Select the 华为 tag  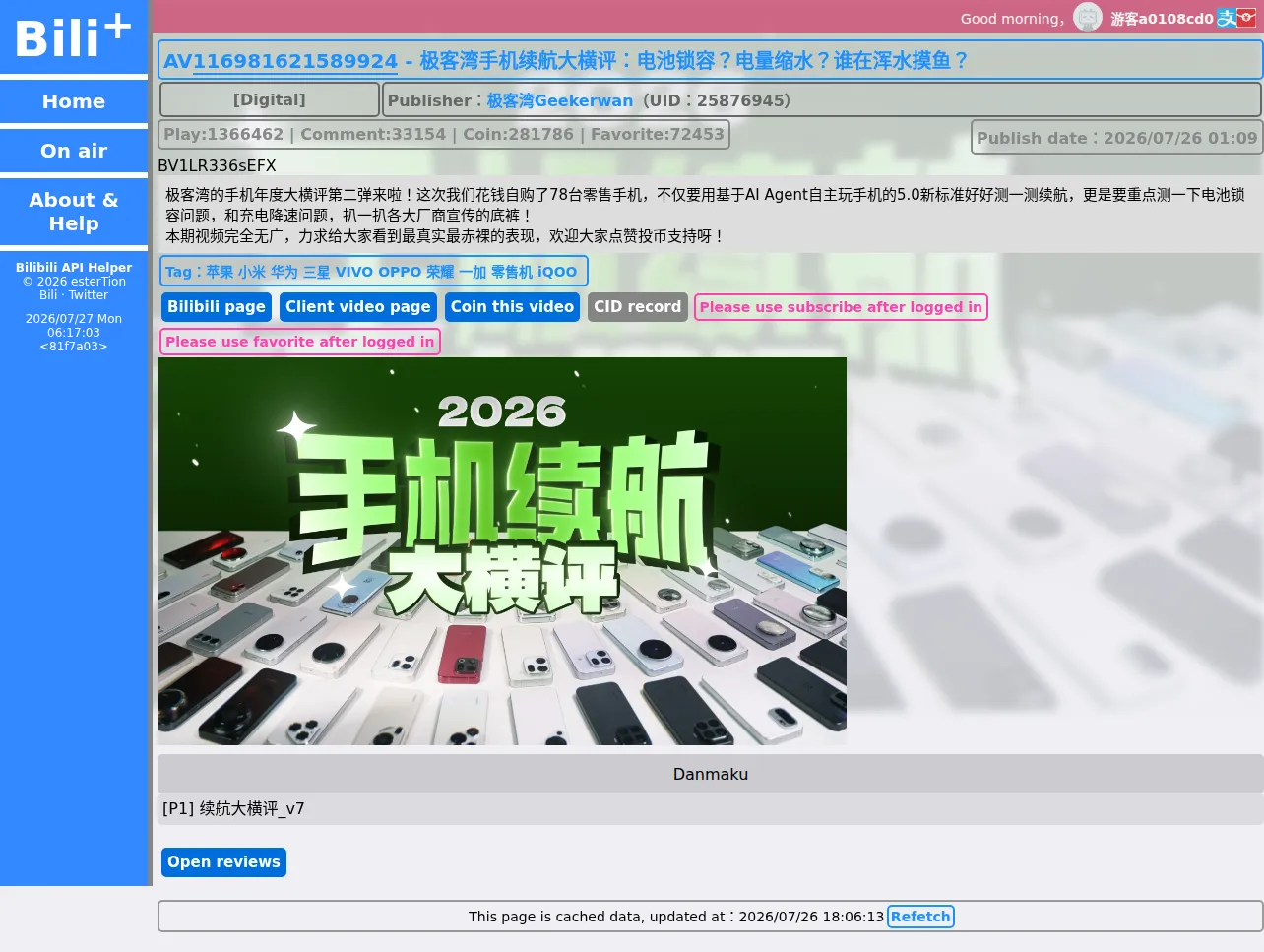tap(284, 272)
